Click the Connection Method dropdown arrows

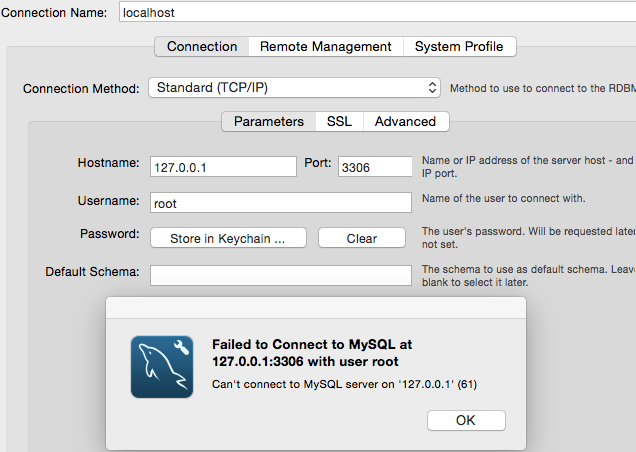coord(432,88)
